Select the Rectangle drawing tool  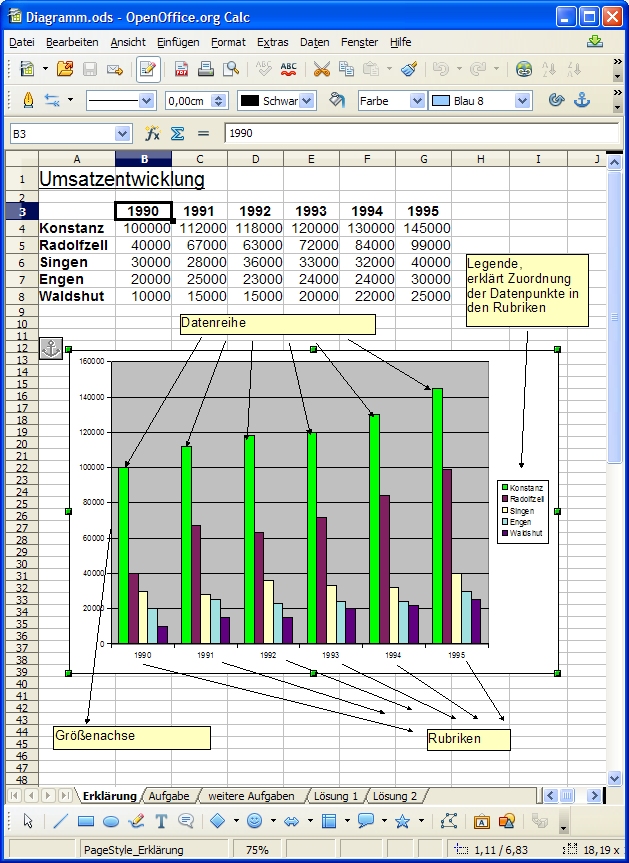(x=86, y=821)
